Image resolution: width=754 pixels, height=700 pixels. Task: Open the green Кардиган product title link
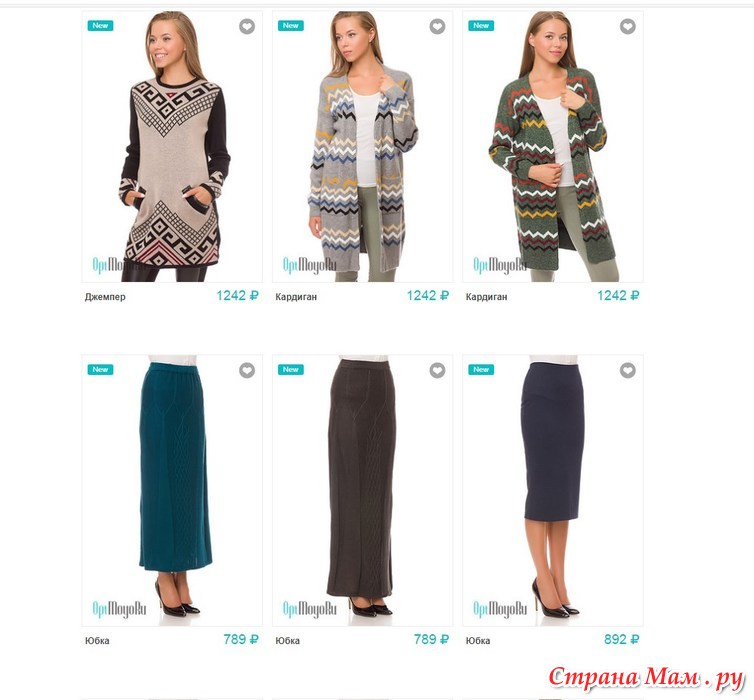click(486, 297)
